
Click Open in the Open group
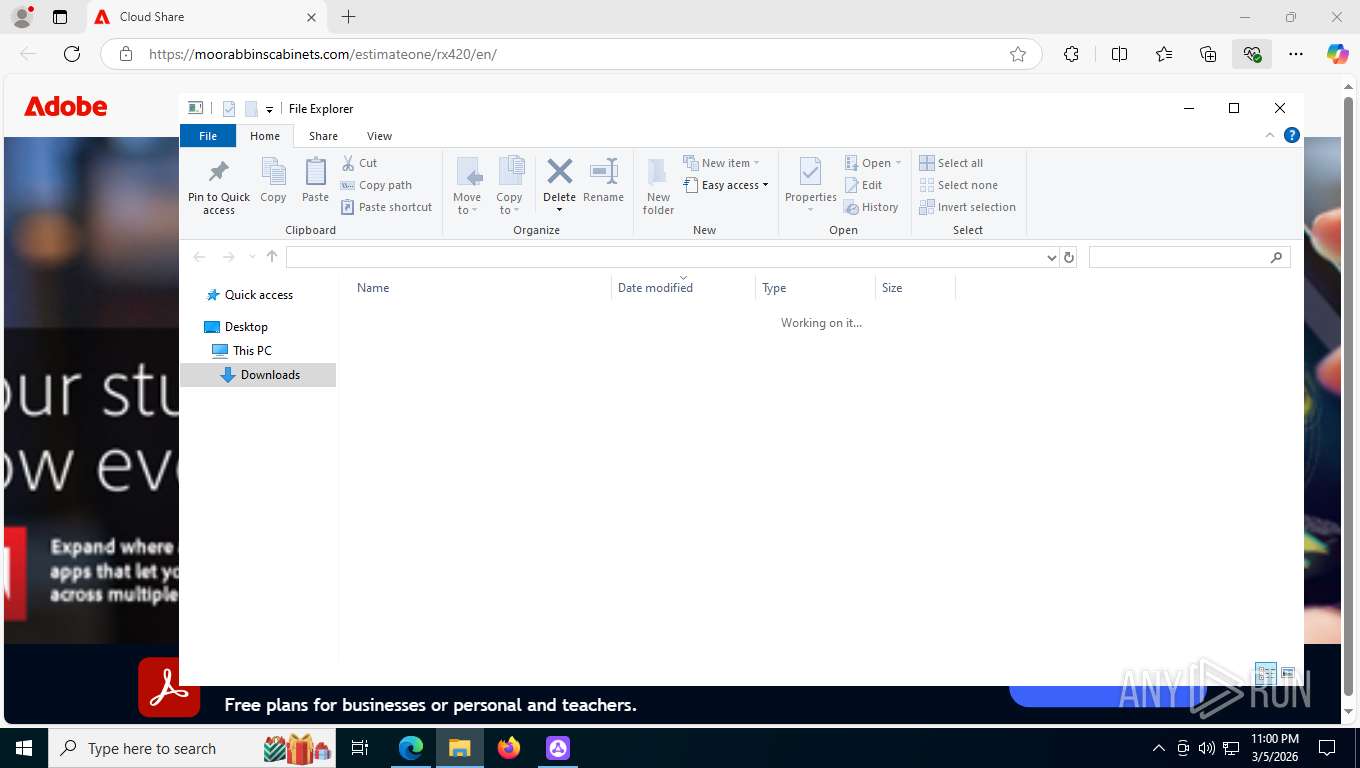(x=873, y=163)
